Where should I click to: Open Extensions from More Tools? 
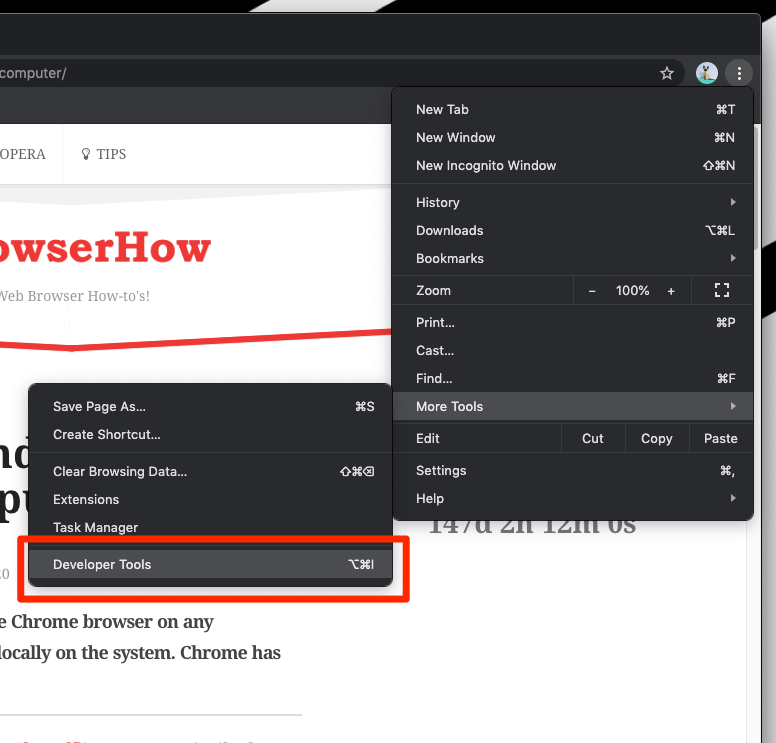(x=211, y=499)
